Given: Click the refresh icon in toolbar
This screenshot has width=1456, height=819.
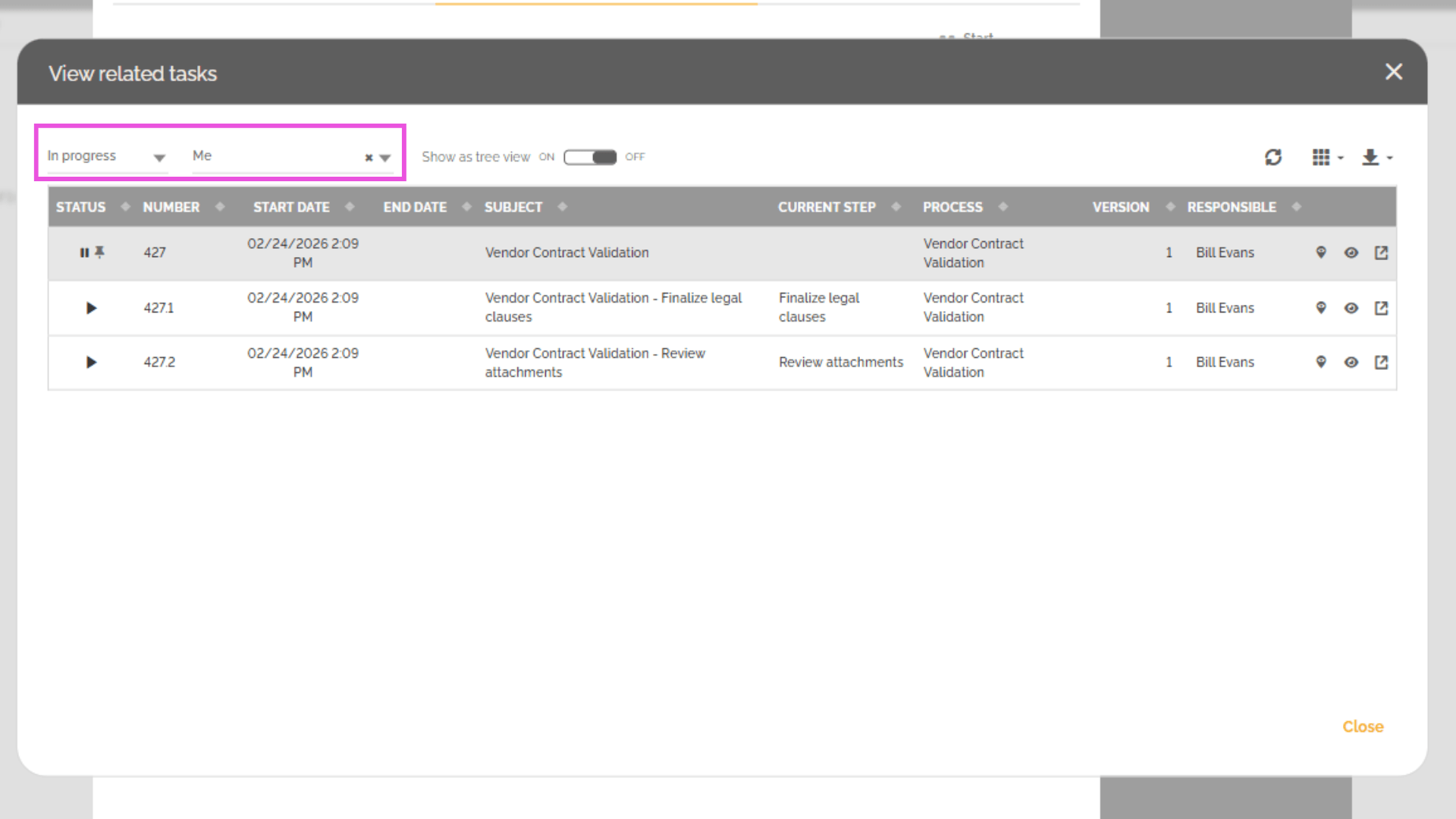Looking at the screenshot, I should [x=1273, y=157].
